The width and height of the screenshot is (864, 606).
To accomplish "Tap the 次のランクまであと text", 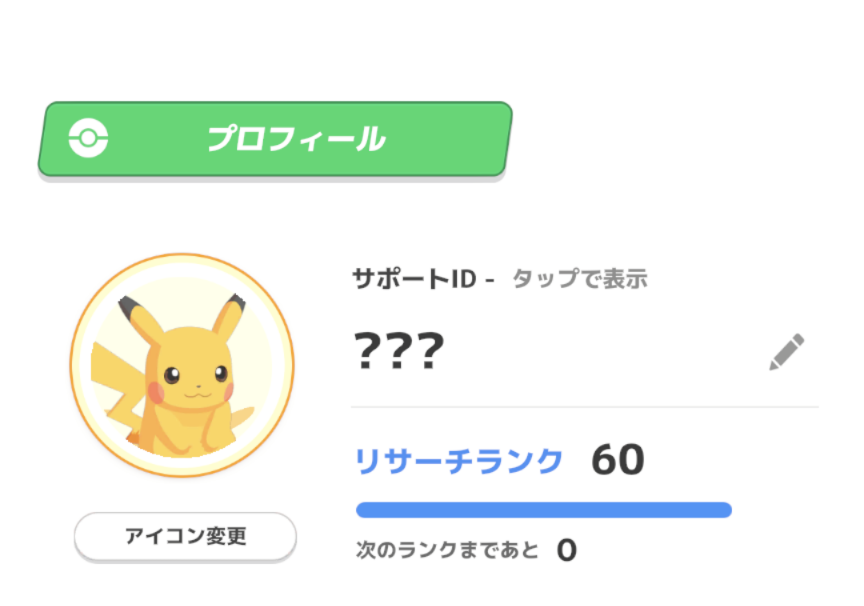I will pyautogui.click(x=447, y=550).
